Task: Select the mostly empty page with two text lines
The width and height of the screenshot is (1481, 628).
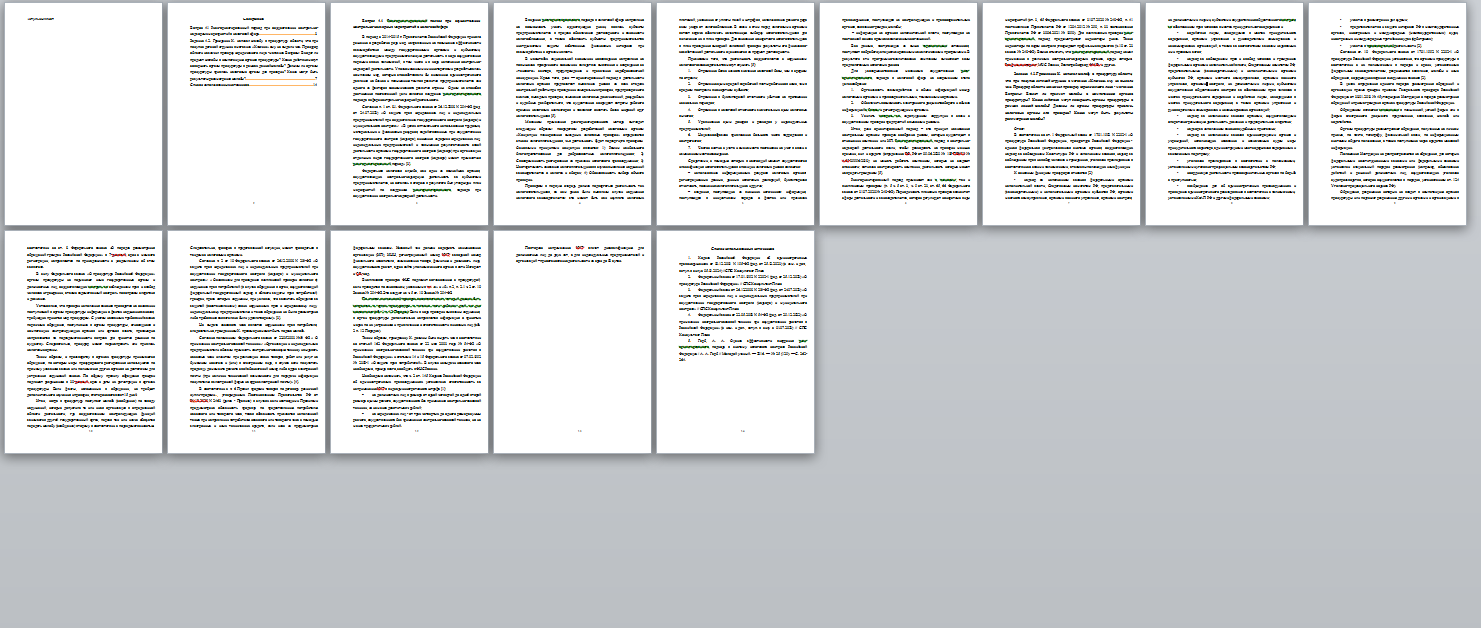Action: click(x=572, y=342)
